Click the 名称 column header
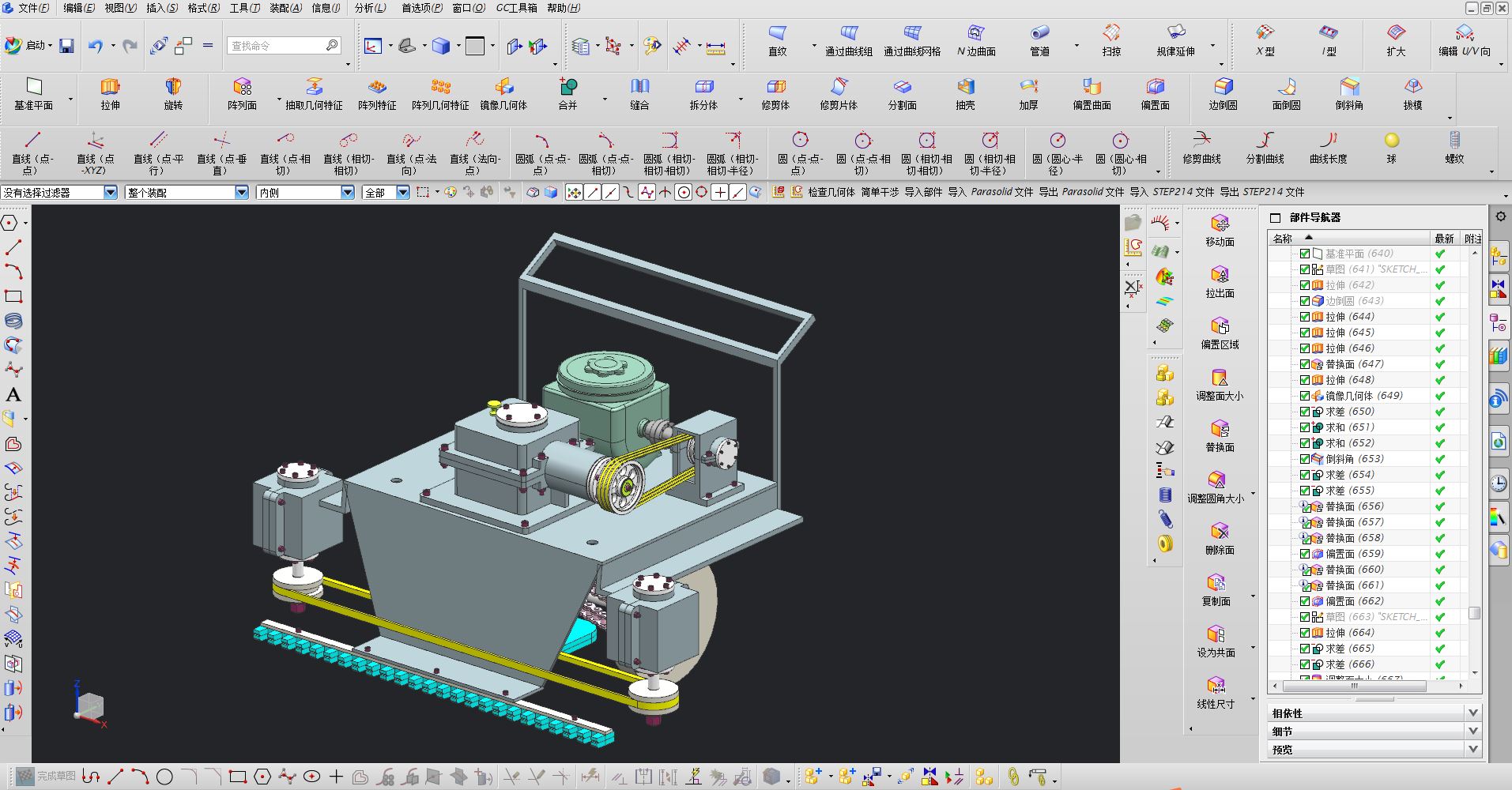1512x790 pixels. tap(1348, 239)
